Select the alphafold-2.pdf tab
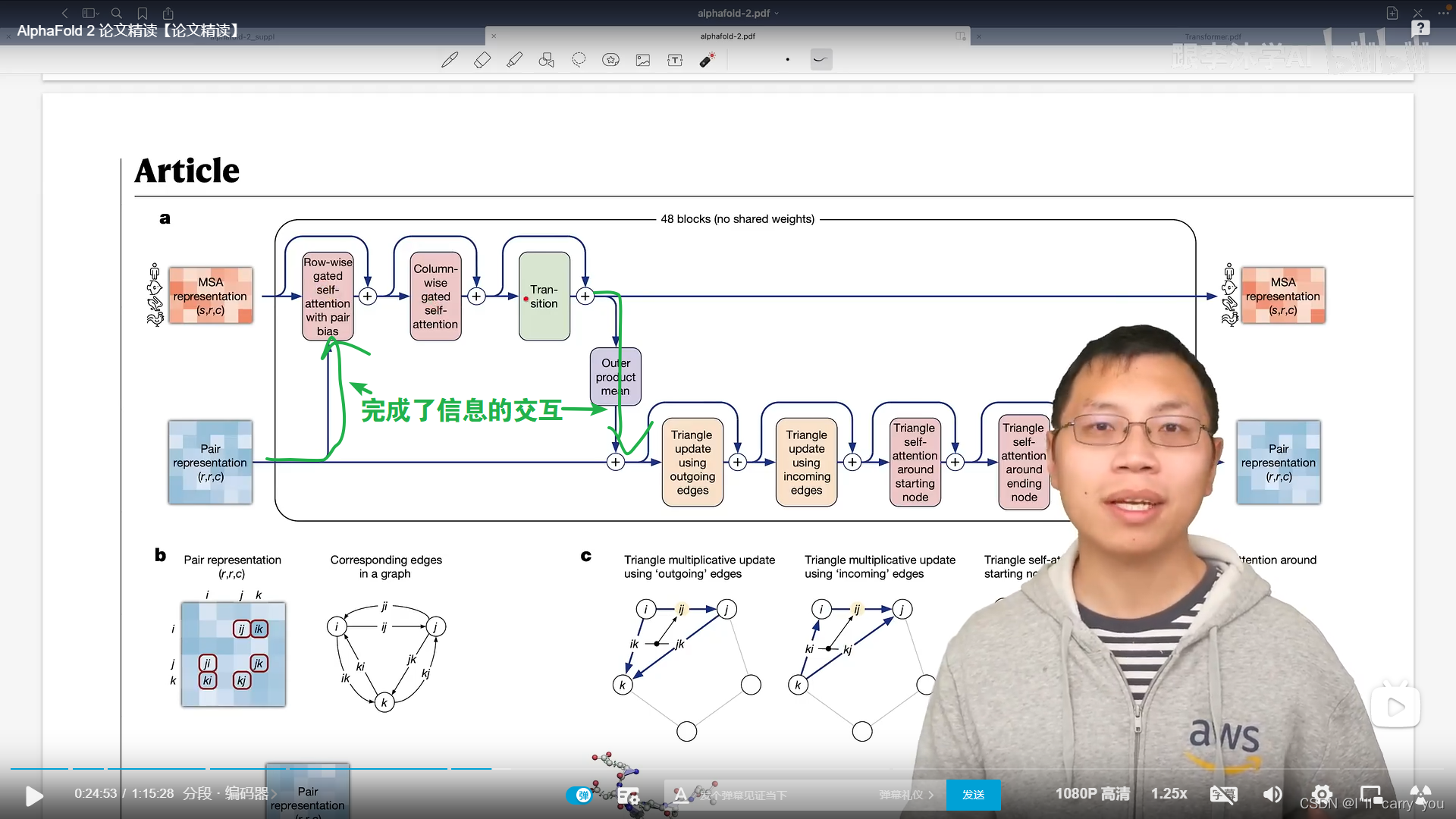The height and width of the screenshot is (819, 1456). tap(727, 36)
